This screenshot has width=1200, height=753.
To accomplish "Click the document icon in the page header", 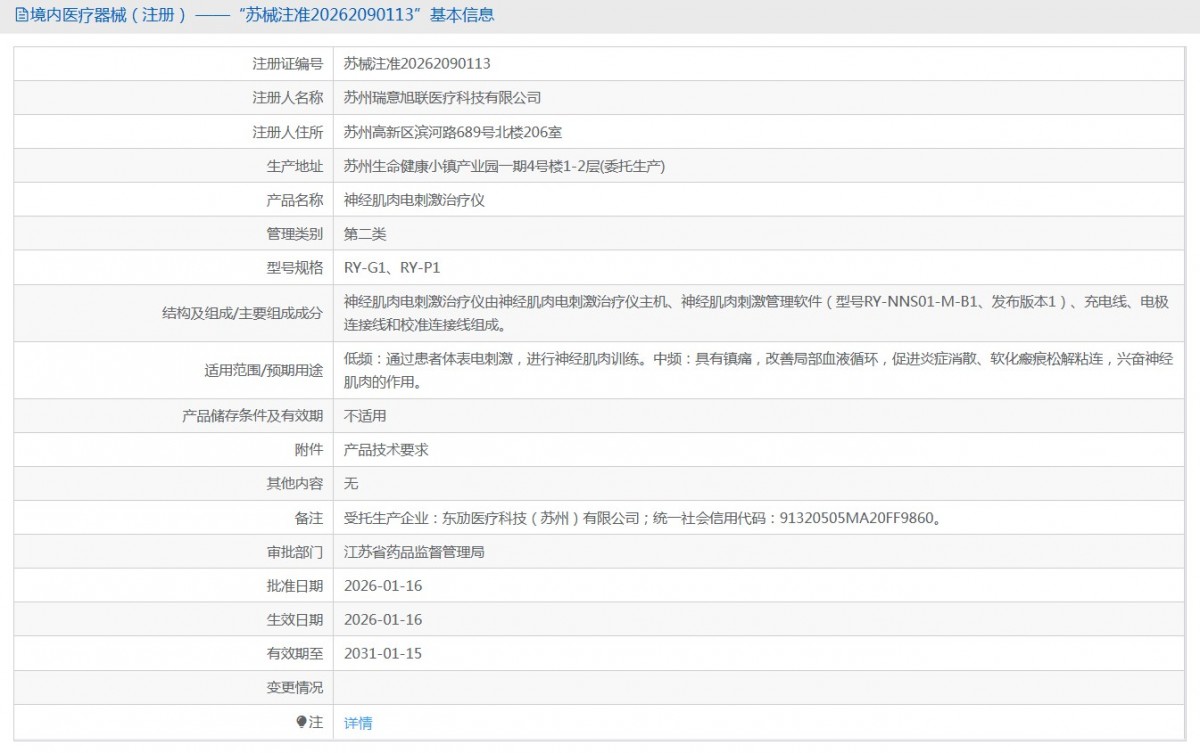I will (x=22, y=15).
